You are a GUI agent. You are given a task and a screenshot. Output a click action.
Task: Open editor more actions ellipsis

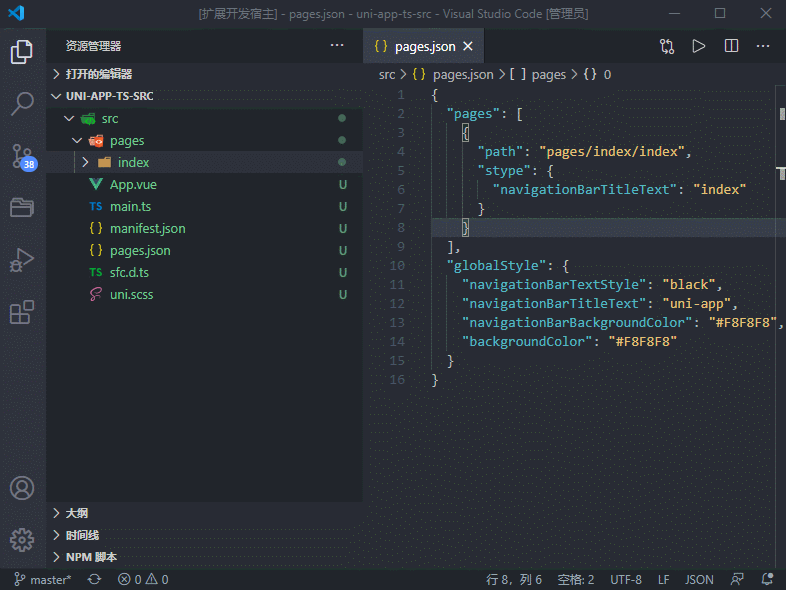click(x=763, y=46)
